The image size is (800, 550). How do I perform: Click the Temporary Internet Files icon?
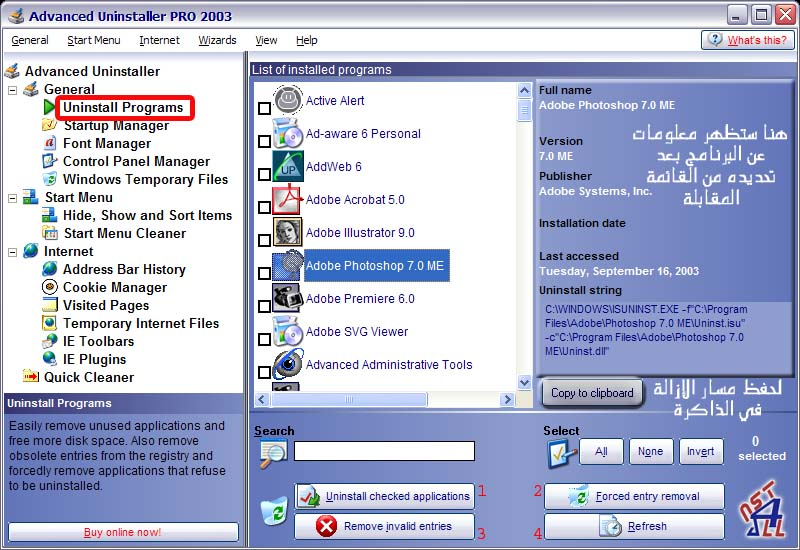click(x=49, y=322)
